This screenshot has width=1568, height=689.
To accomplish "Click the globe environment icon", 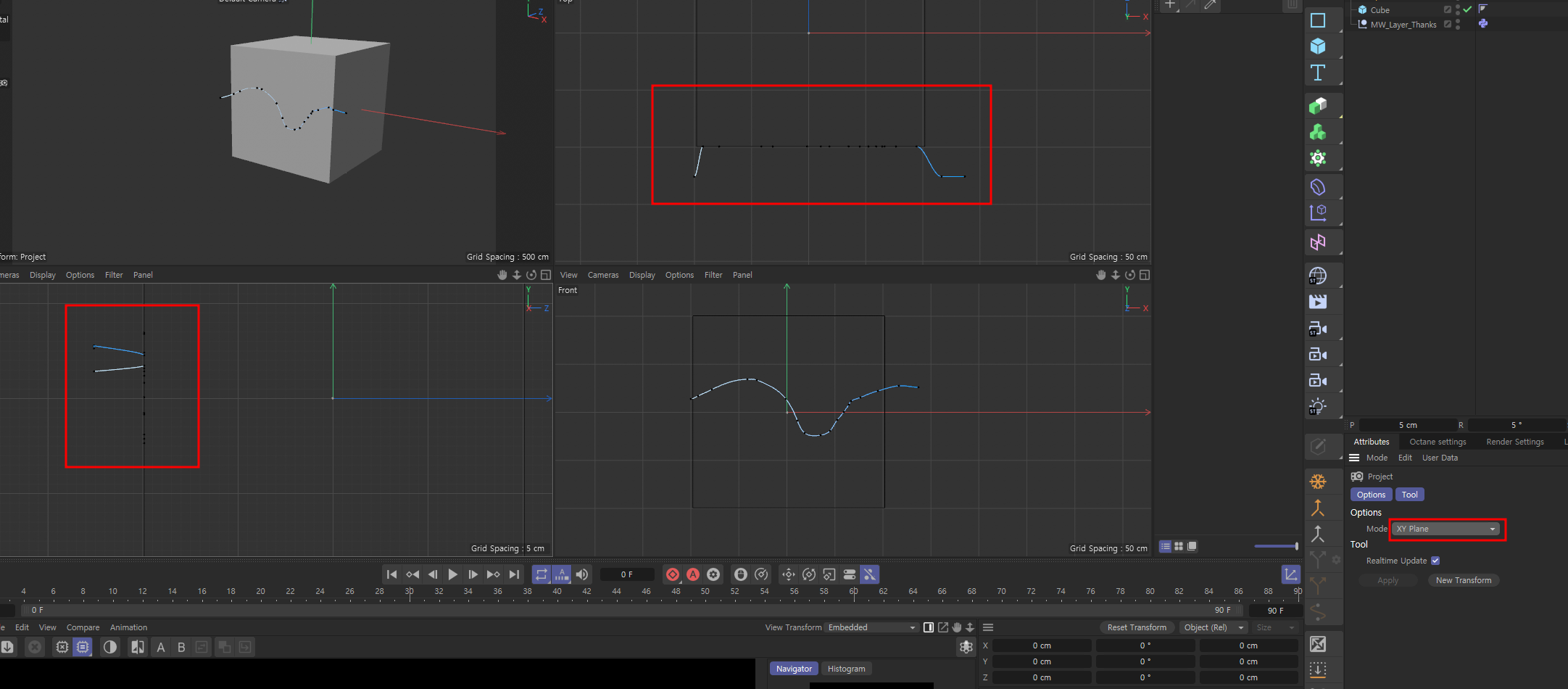I will (x=1318, y=276).
